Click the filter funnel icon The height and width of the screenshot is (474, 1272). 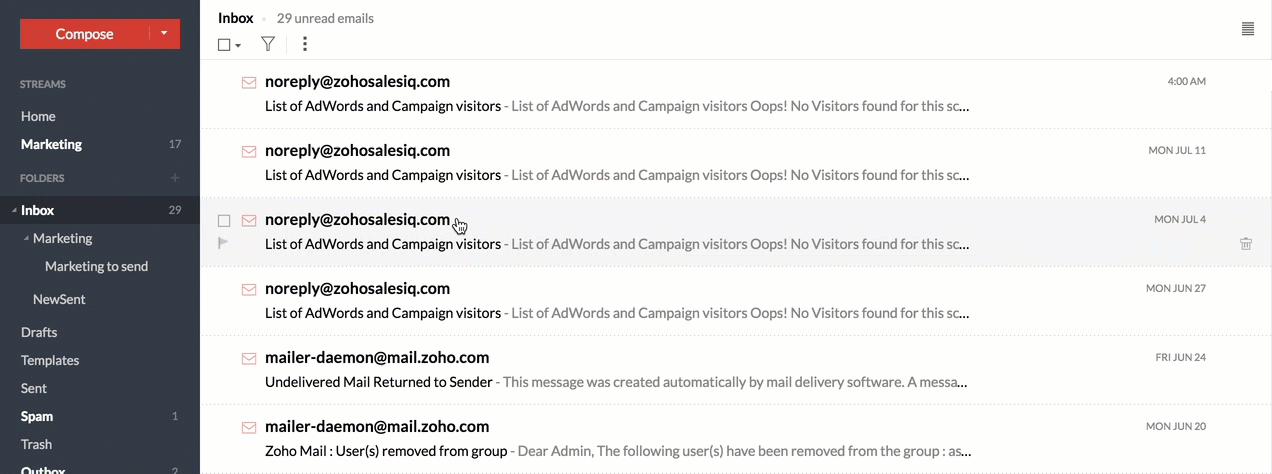[x=267, y=44]
